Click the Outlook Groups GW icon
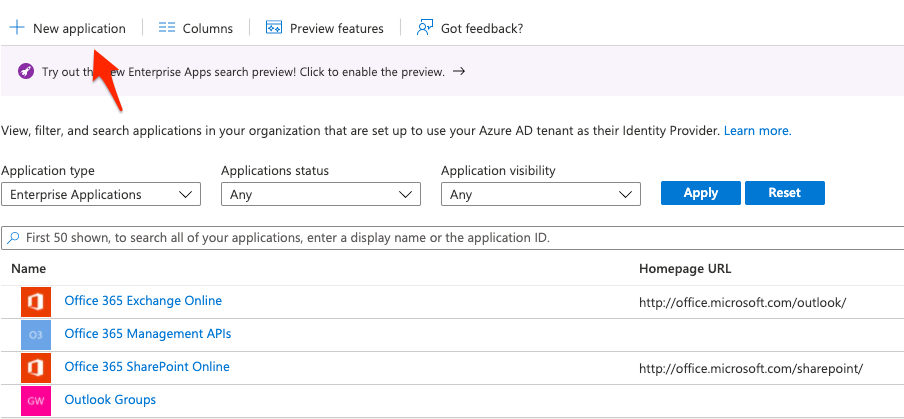Screen dimensions: 904x419 (x=35, y=400)
